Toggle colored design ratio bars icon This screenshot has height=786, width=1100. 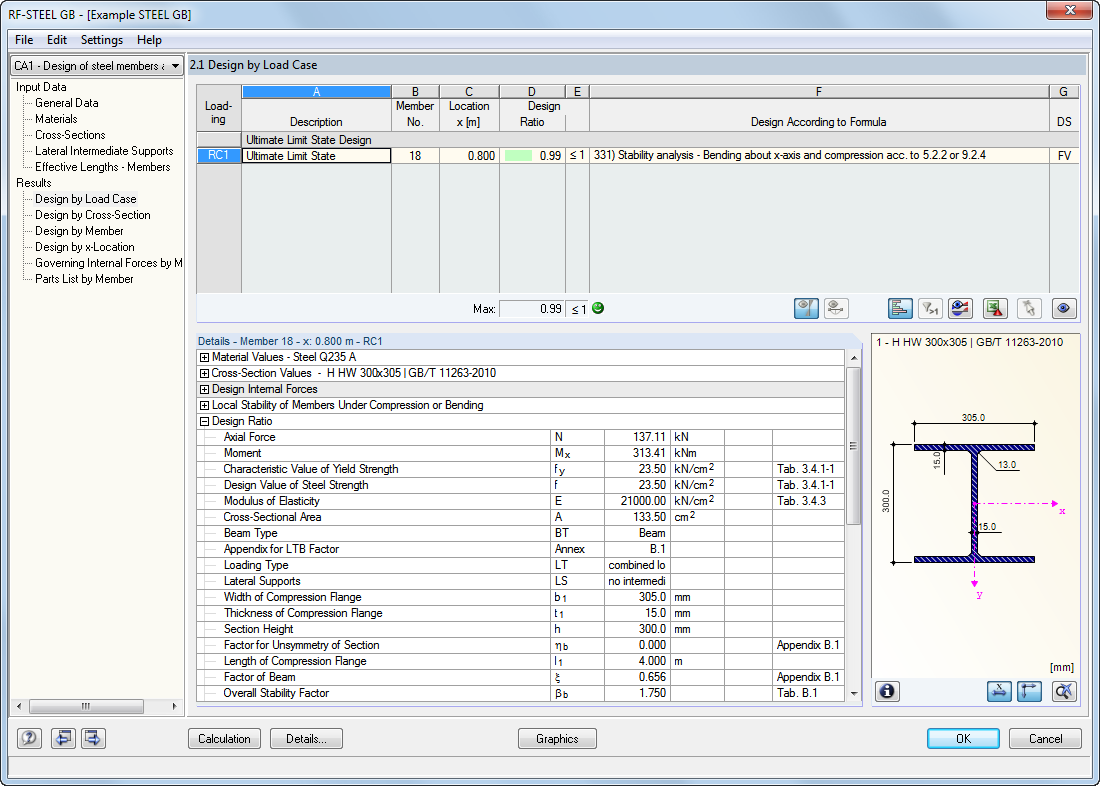pyautogui.click(x=900, y=308)
